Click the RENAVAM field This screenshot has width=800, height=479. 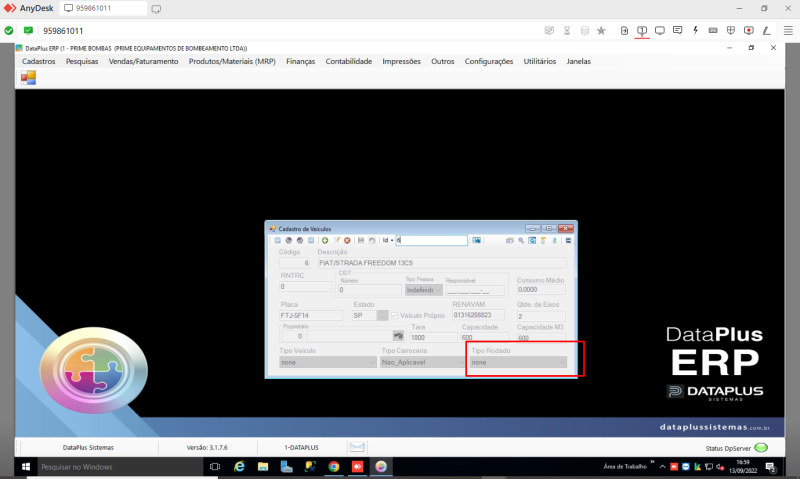478,315
